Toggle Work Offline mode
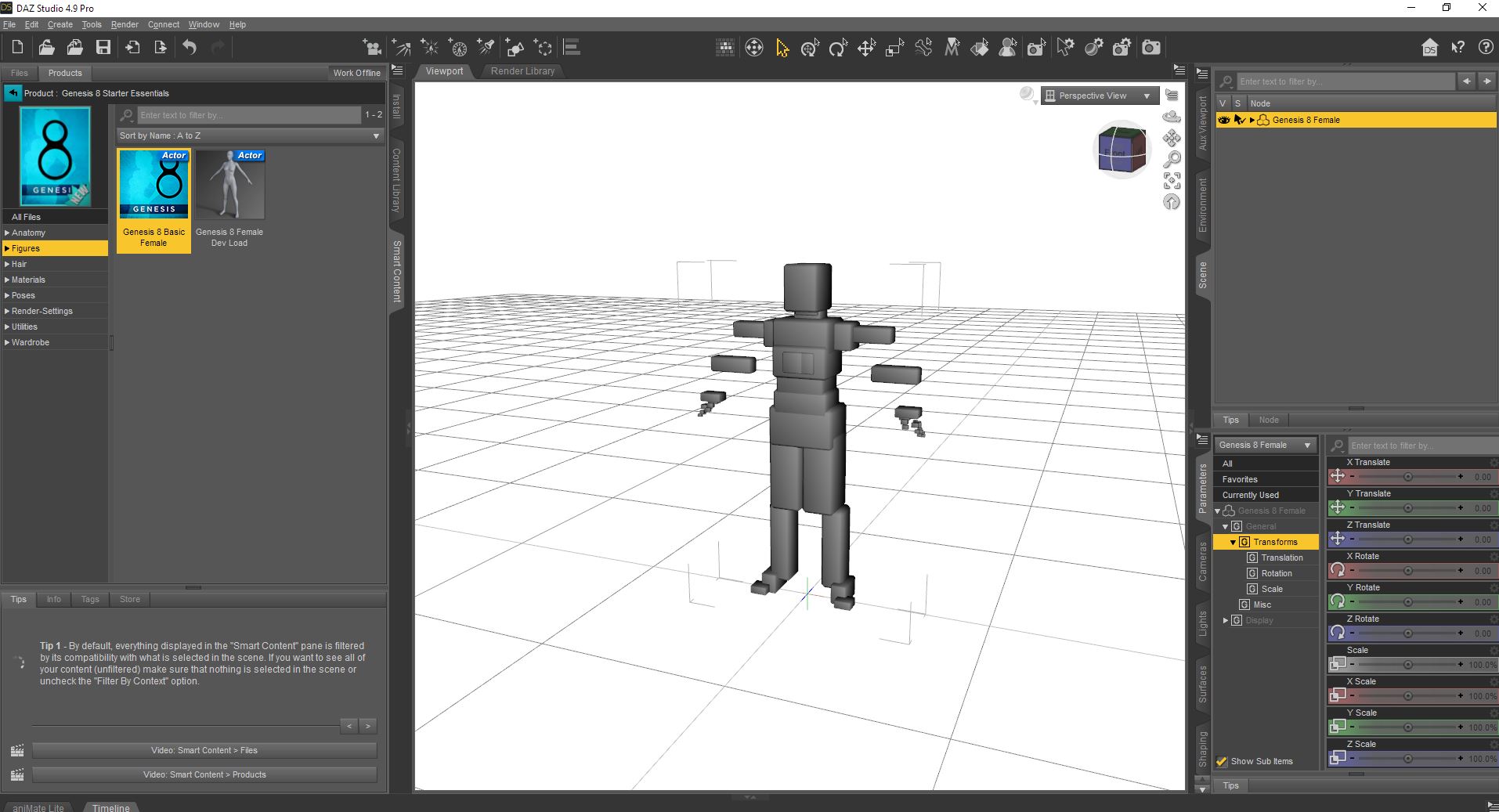Viewport: 1499px width, 812px height. [x=356, y=73]
